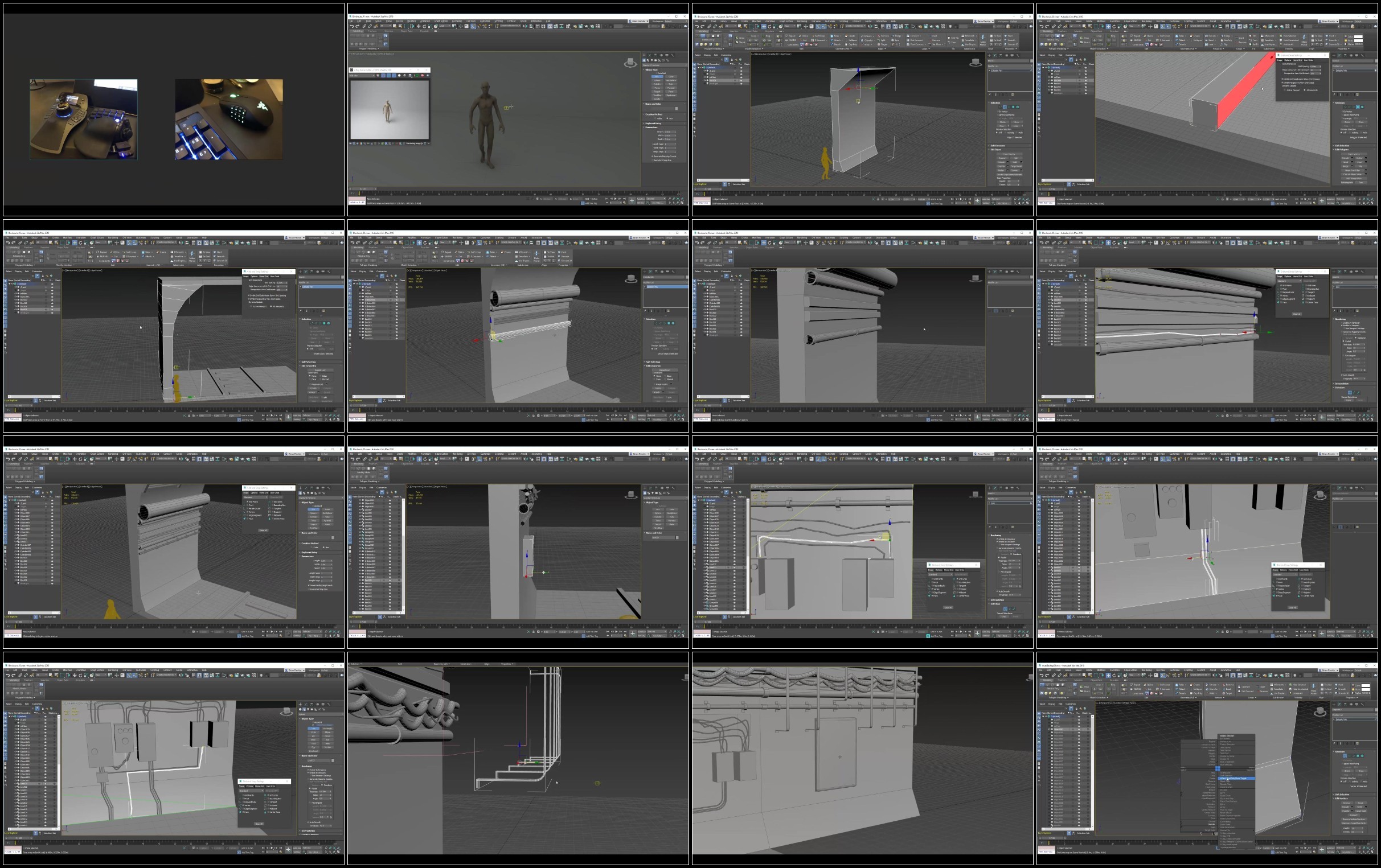Open Modifier List dropdown in red-face frame
The width and height of the screenshot is (1381, 868).
pos(1355,66)
